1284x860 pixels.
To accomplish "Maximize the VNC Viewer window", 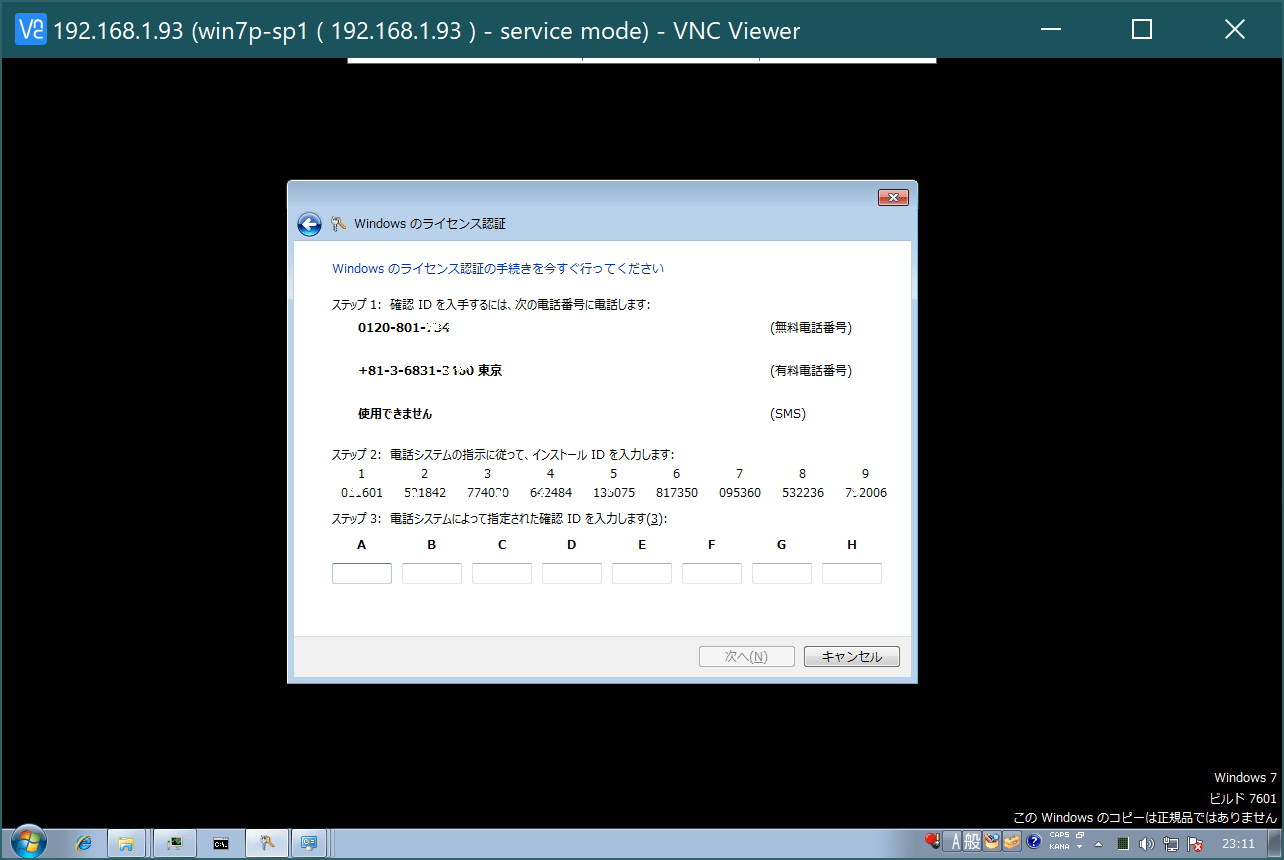I will coord(1142,30).
